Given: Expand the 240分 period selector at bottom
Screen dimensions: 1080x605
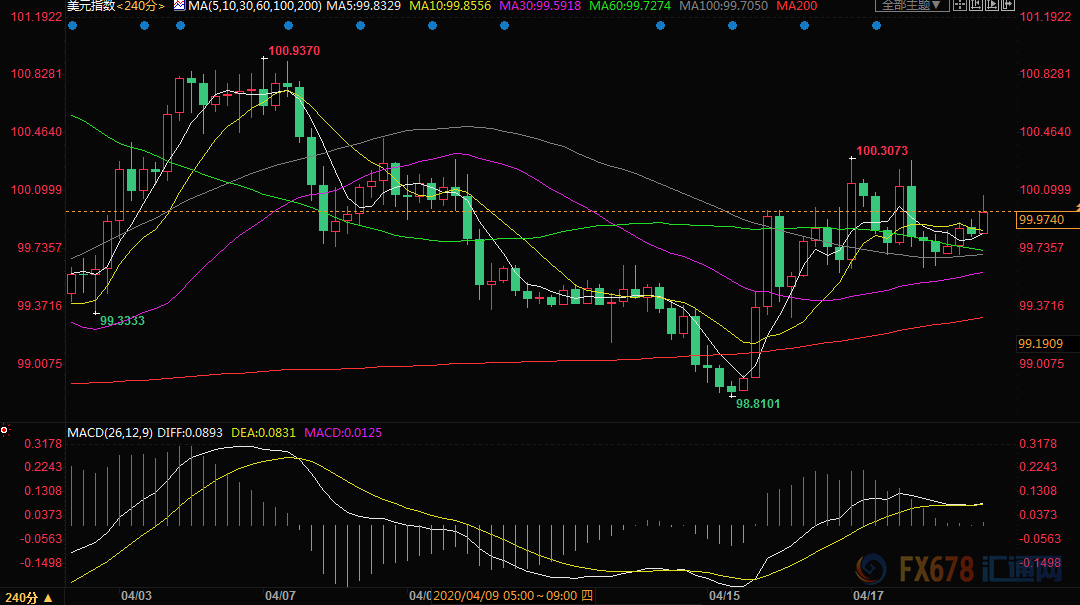Looking at the screenshot, I should point(25,597).
